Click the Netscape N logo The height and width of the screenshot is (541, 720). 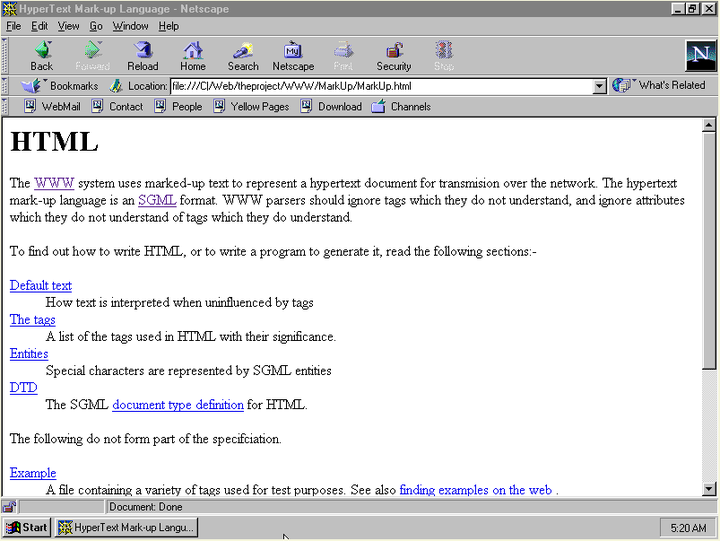coord(700,56)
